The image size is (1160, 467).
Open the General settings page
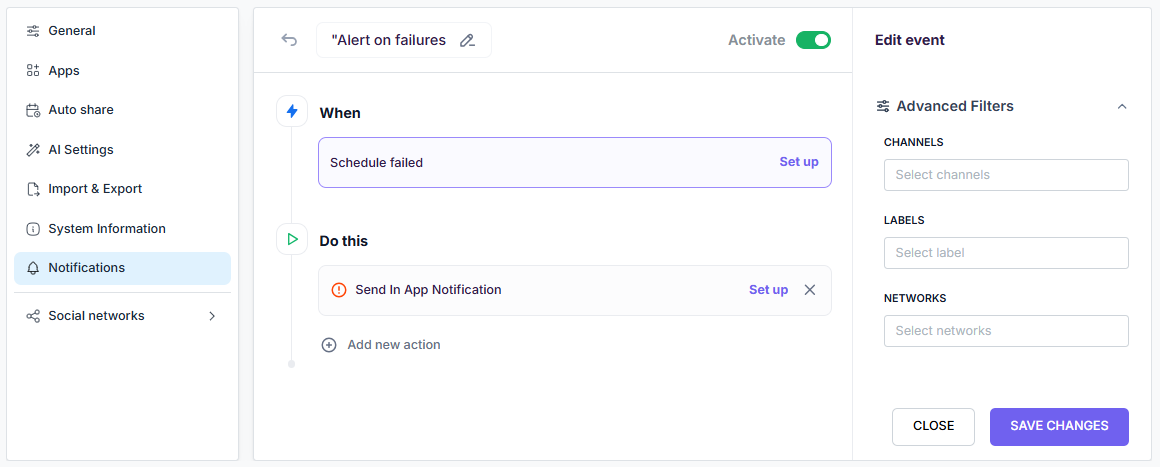click(72, 31)
